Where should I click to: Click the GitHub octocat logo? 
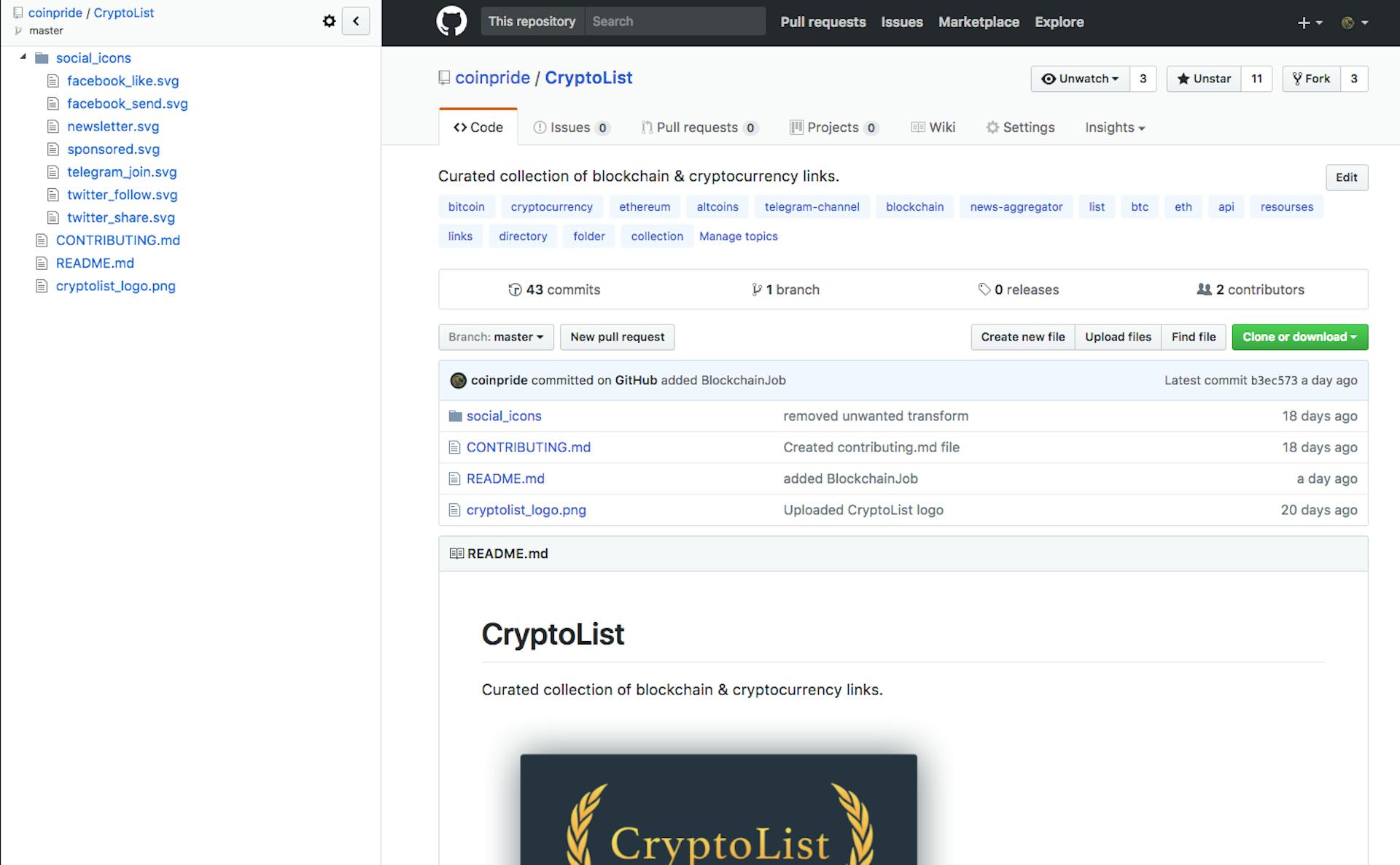point(451,21)
